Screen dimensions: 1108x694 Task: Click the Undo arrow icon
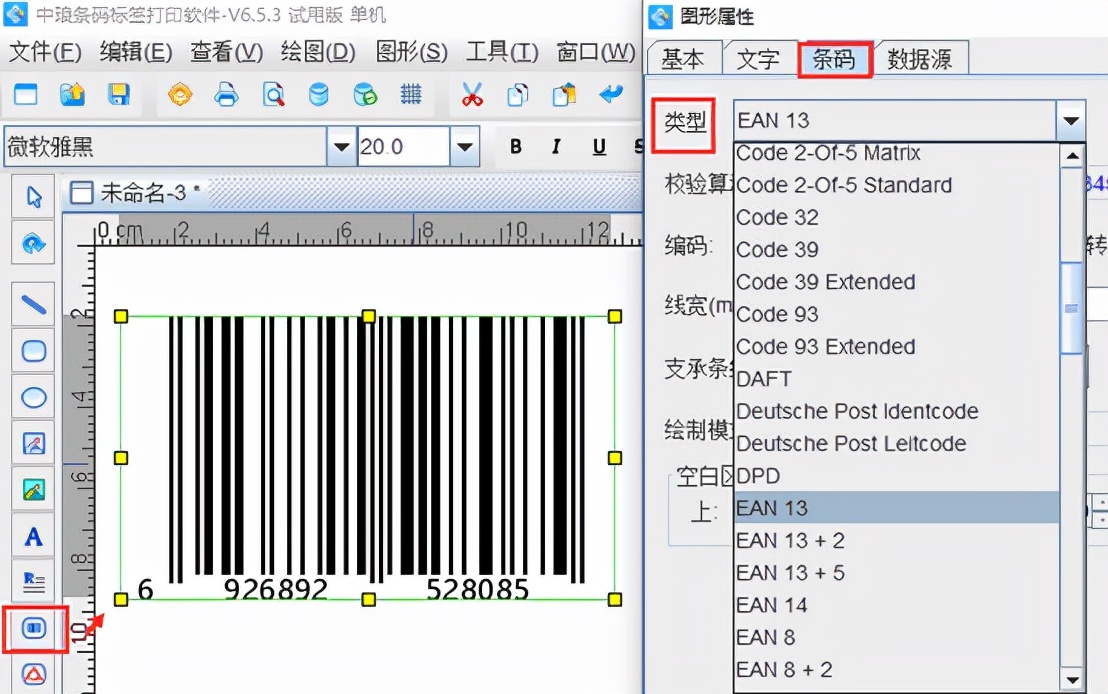(611, 94)
